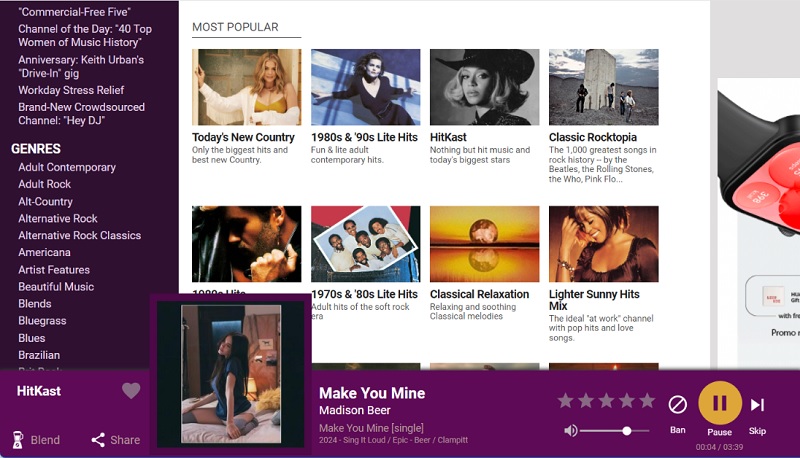Favorite HitKast with the heart icon

[131, 391]
